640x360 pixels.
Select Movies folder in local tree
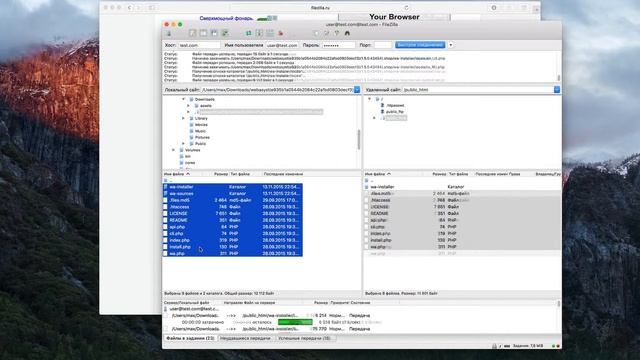pos(201,124)
